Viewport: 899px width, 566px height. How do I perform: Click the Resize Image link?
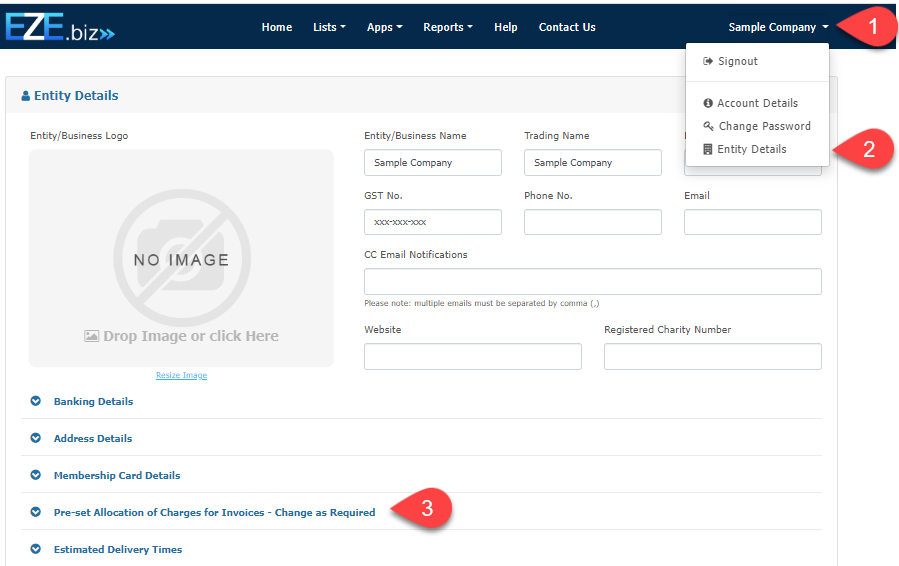pyautogui.click(x=181, y=375)
